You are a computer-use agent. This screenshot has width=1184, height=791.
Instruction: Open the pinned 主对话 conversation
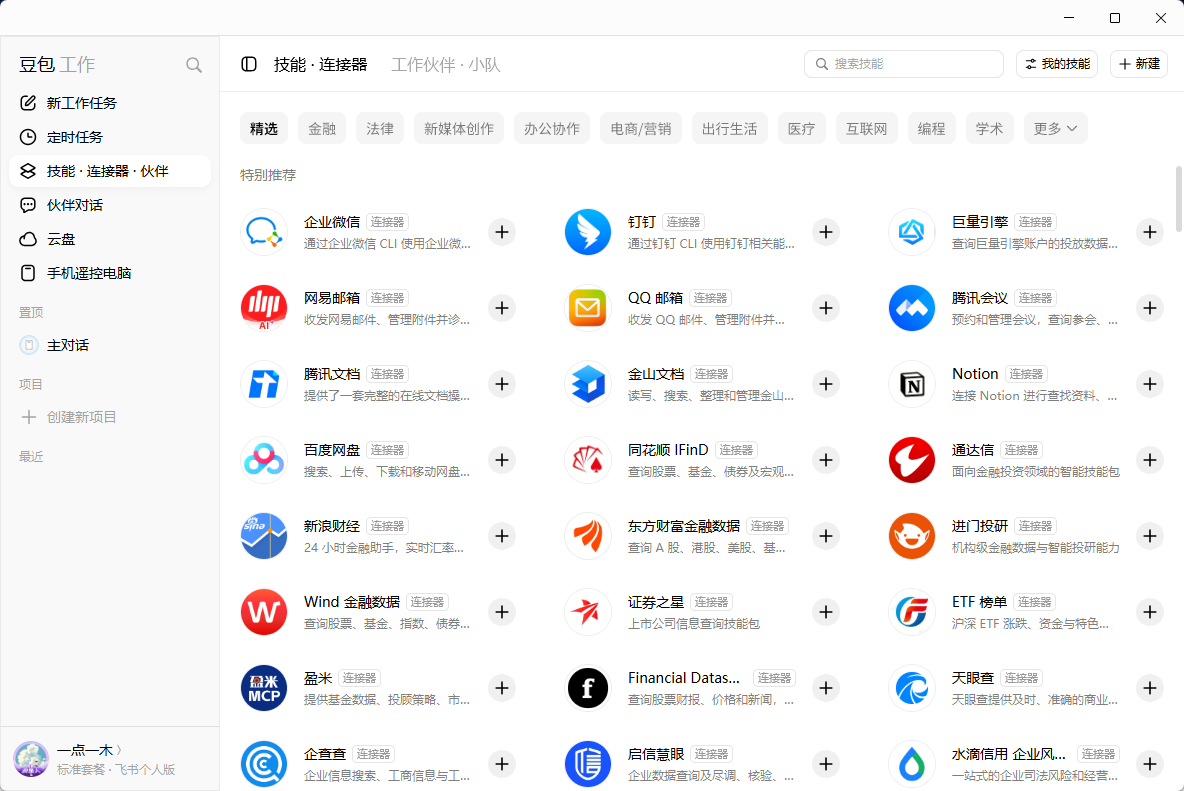[109, 345]
